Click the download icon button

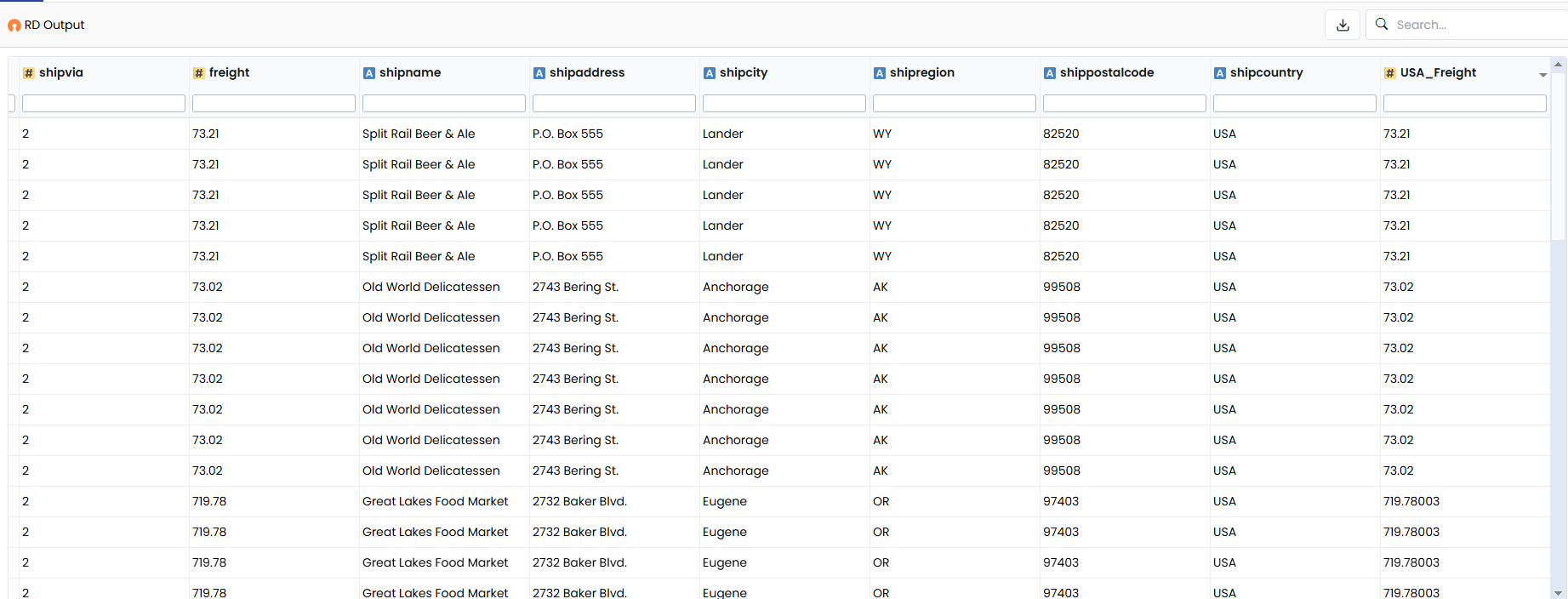coord(1343,25)
